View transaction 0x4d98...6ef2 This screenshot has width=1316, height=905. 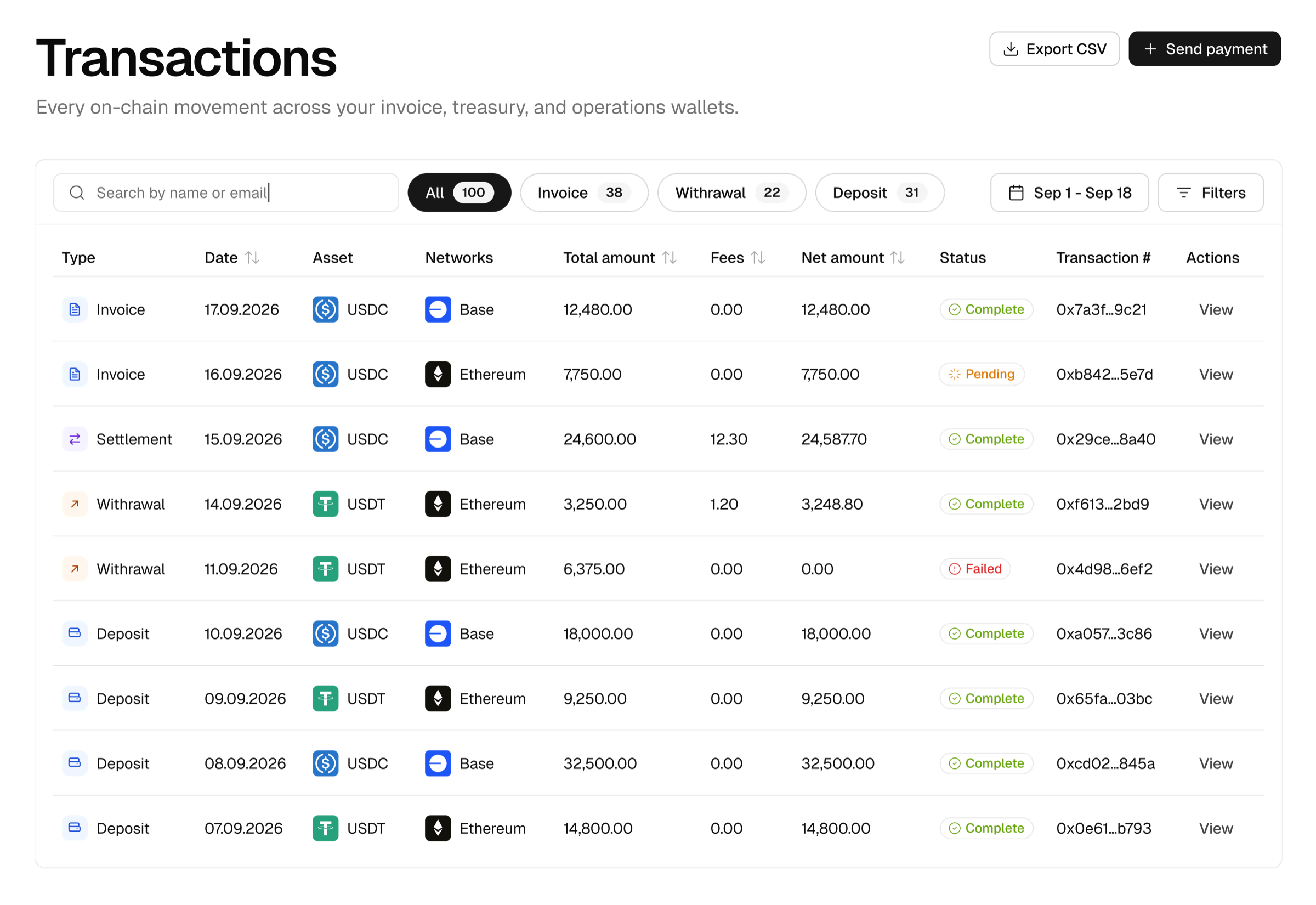(x=1216, y=569)
